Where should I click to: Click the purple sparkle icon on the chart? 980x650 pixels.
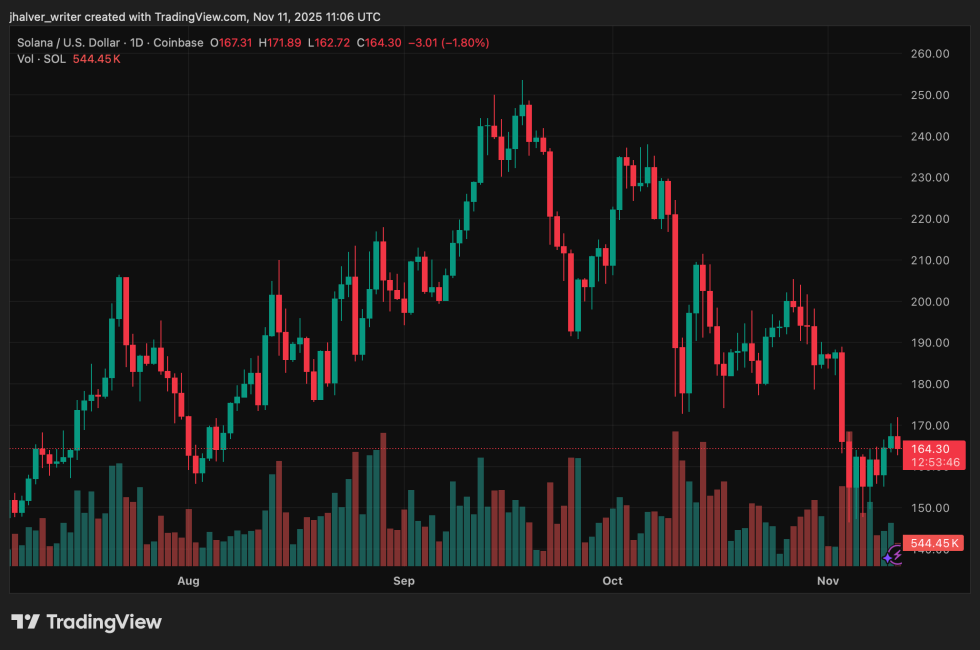[888, 558]
